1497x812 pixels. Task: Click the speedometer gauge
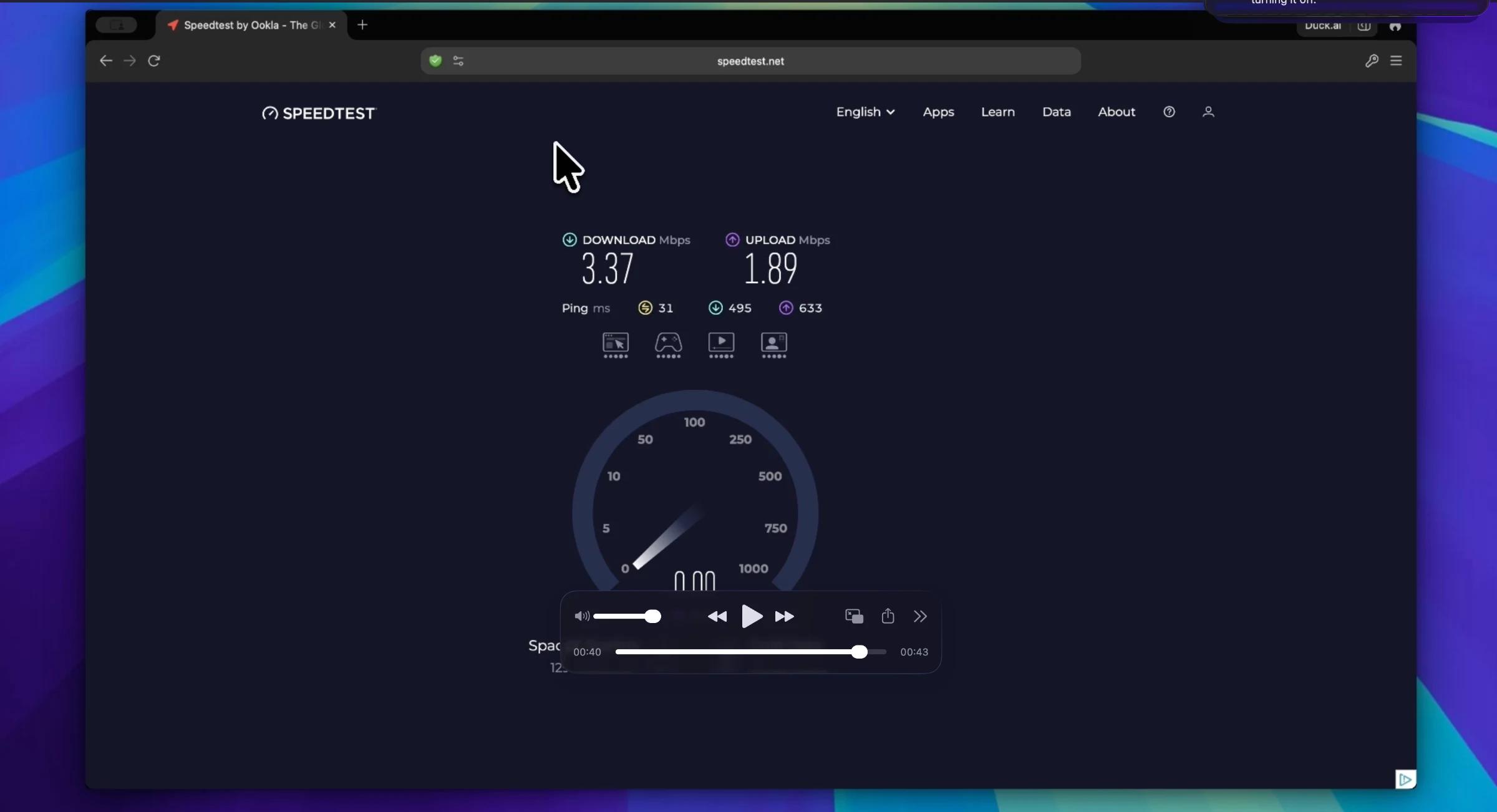[x=695, y=490]
